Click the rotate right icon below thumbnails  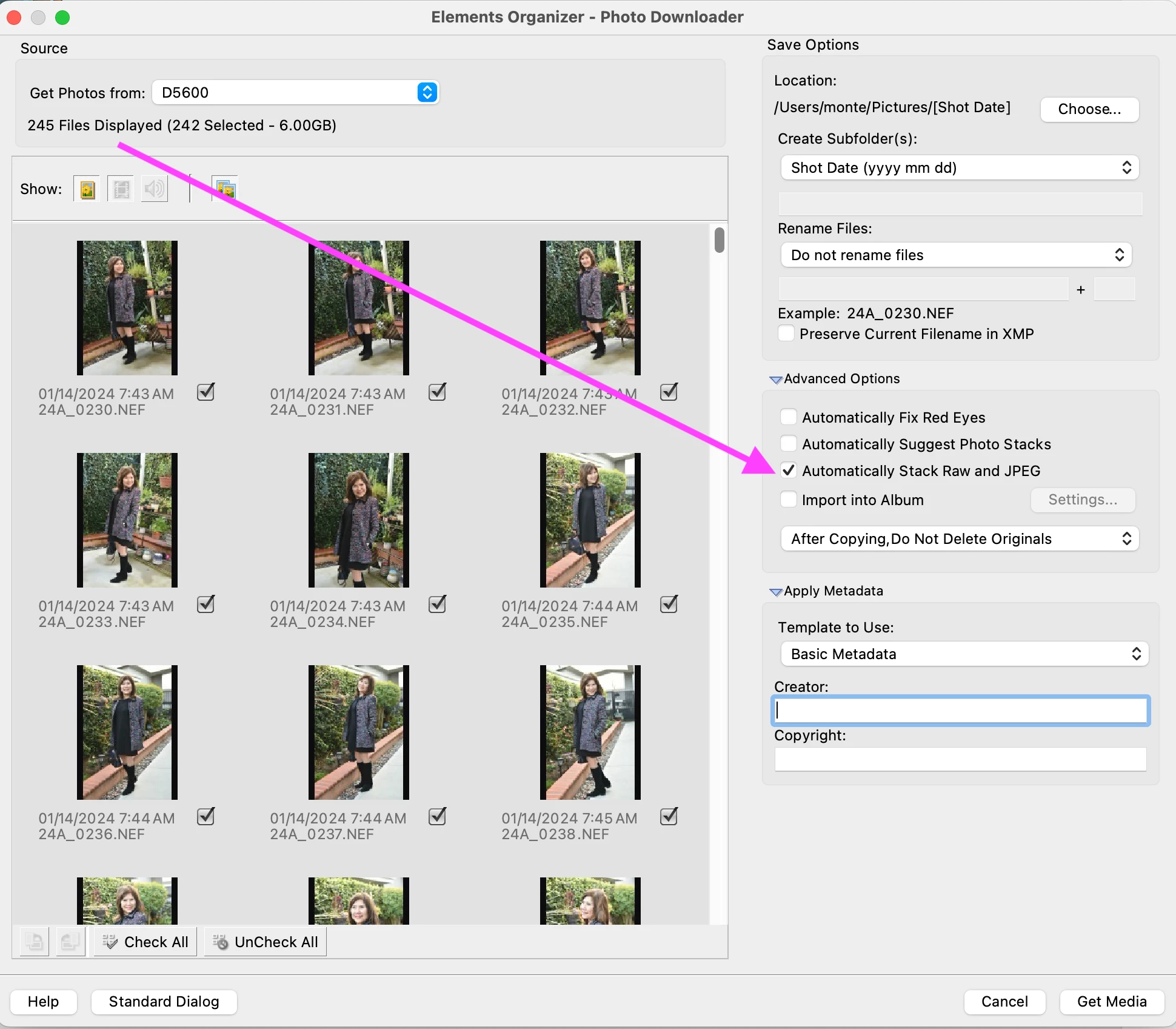pos(70,942)
